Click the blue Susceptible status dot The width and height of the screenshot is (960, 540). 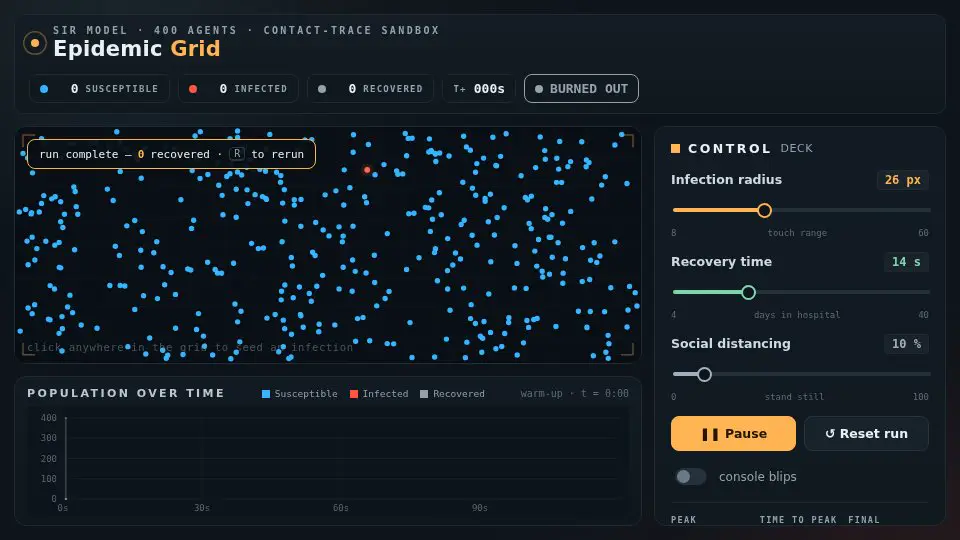(x=44, y=89)
